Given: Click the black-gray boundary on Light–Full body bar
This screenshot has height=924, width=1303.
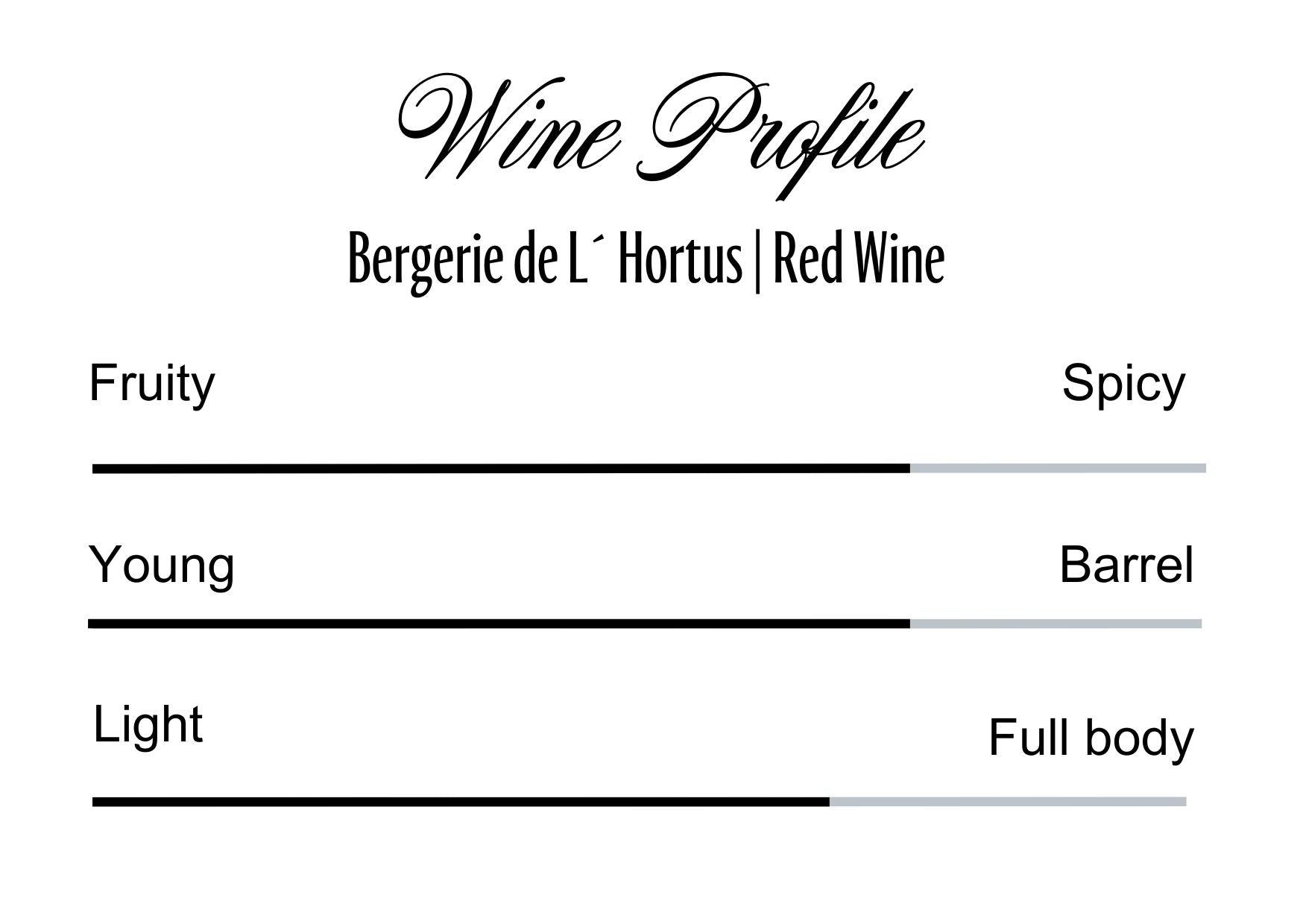Looking at the screenshot, I should pos(830,802).
